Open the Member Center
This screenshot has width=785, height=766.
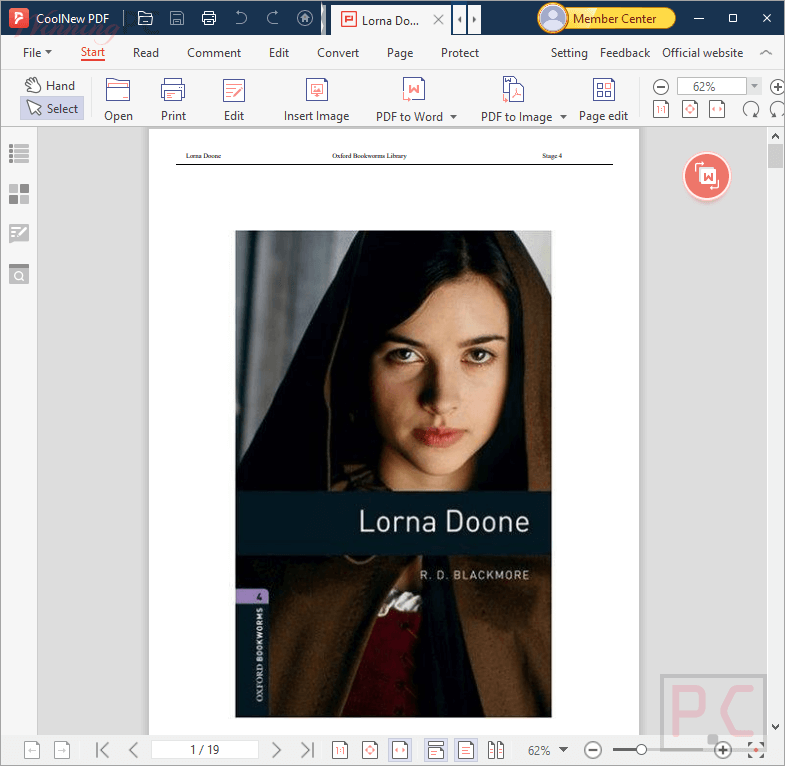pos(606,19)
